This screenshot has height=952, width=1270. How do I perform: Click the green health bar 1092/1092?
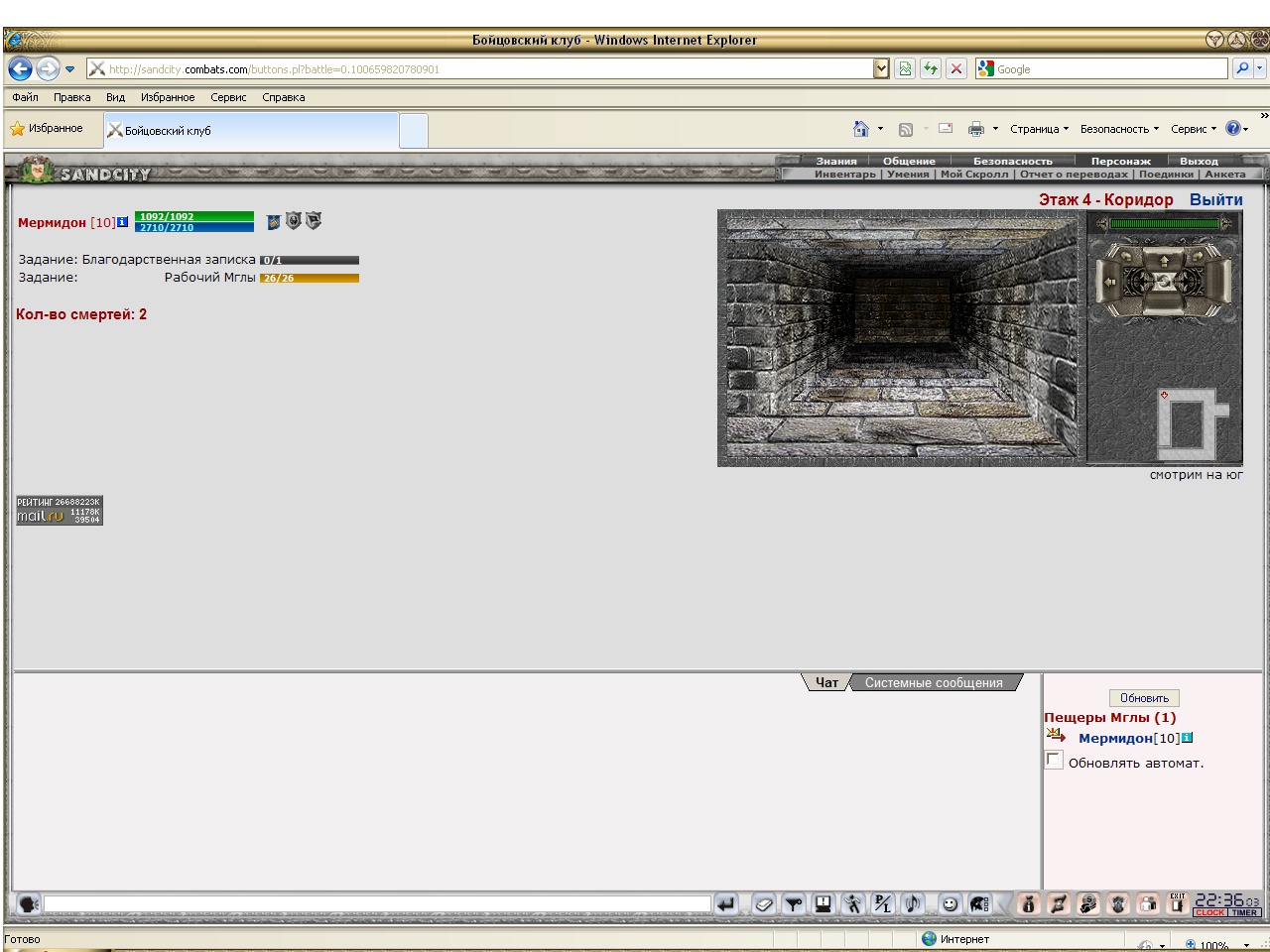tap(194, 216)
